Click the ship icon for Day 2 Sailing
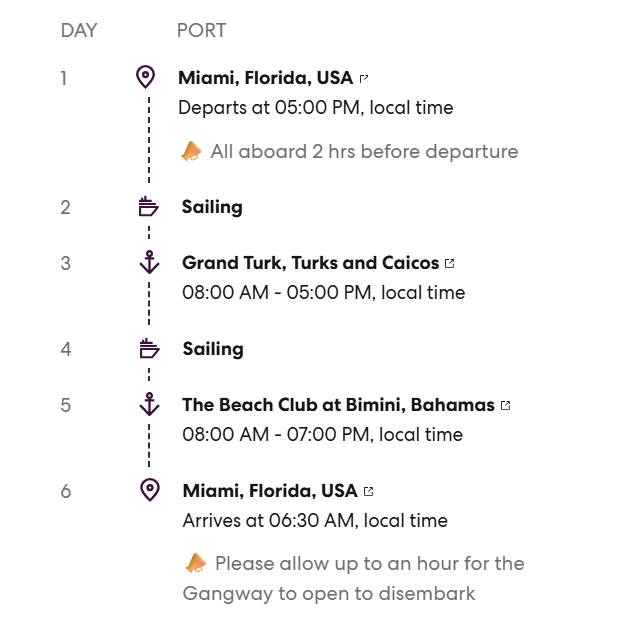 coord(148,207)
